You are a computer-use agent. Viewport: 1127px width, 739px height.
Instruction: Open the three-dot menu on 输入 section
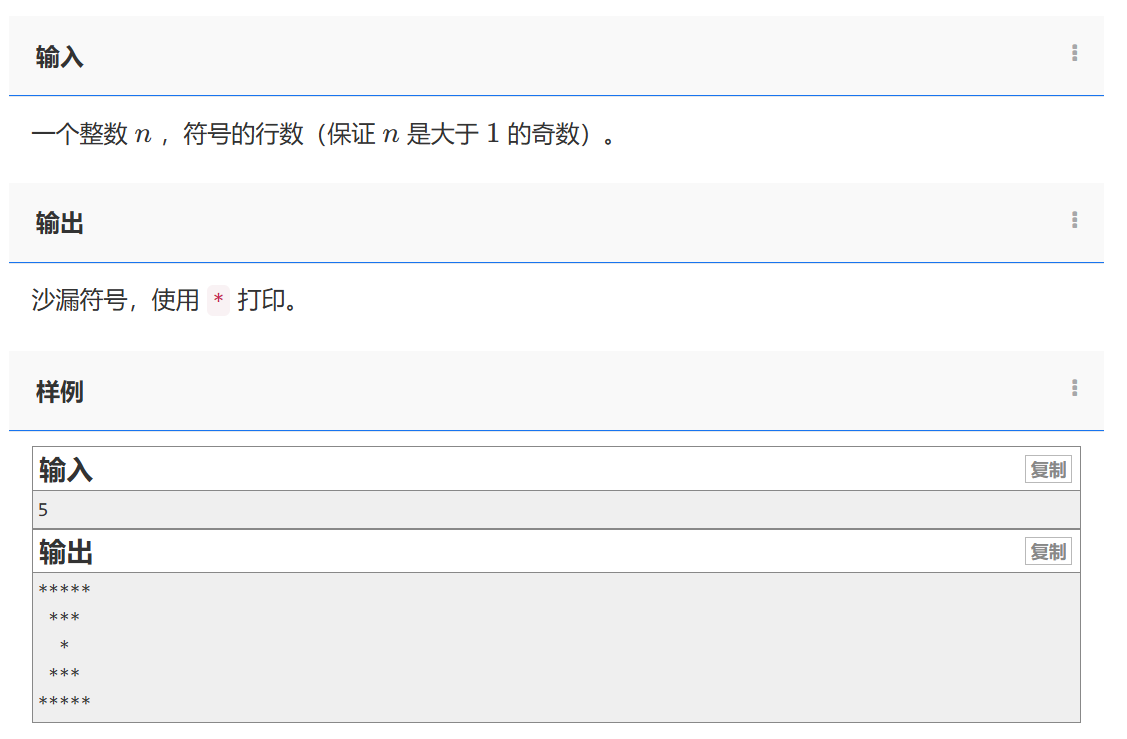1074,53
